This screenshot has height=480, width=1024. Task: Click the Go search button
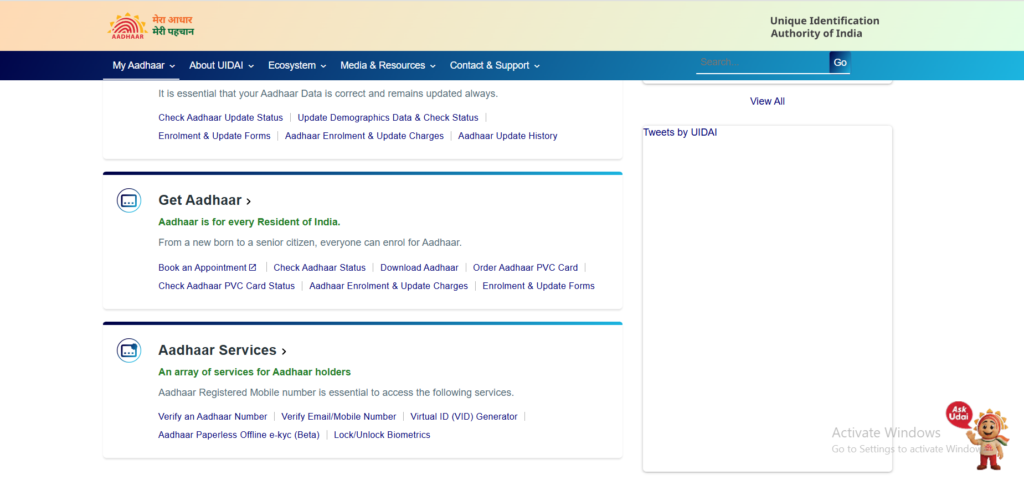(x=840, y=62)
